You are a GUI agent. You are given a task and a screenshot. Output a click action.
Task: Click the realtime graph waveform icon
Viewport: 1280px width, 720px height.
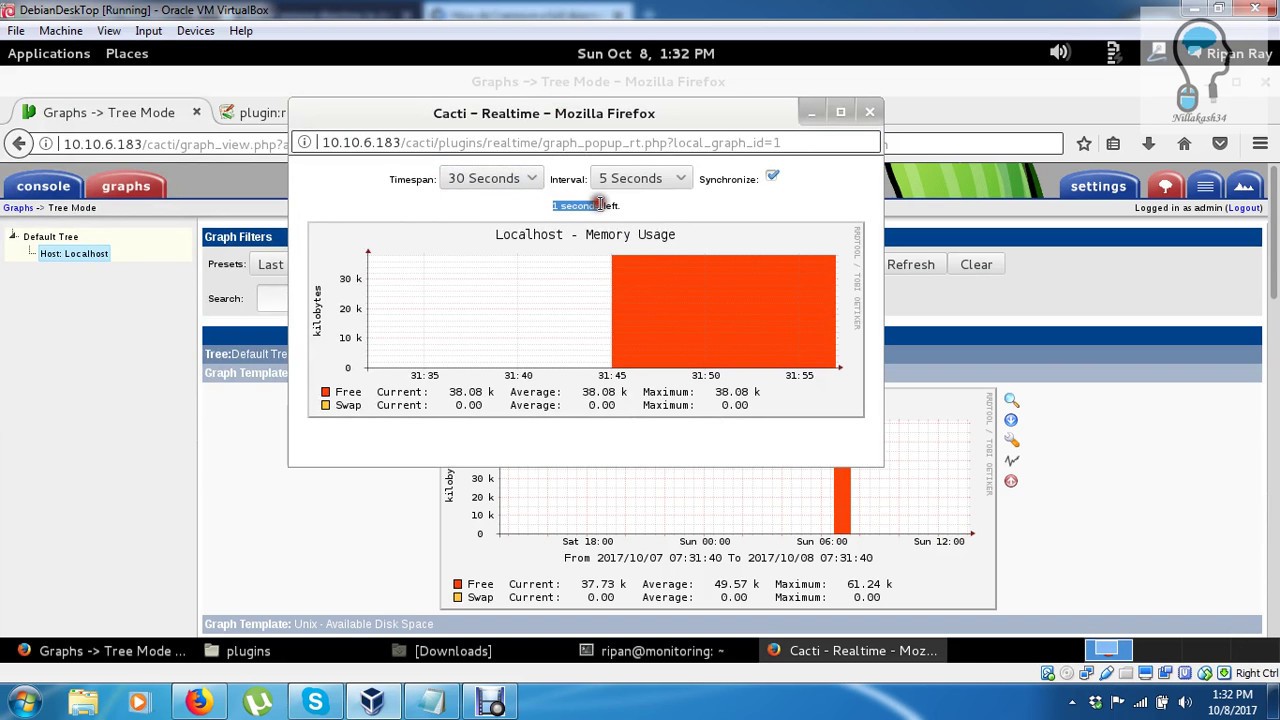click(1011, 461)
